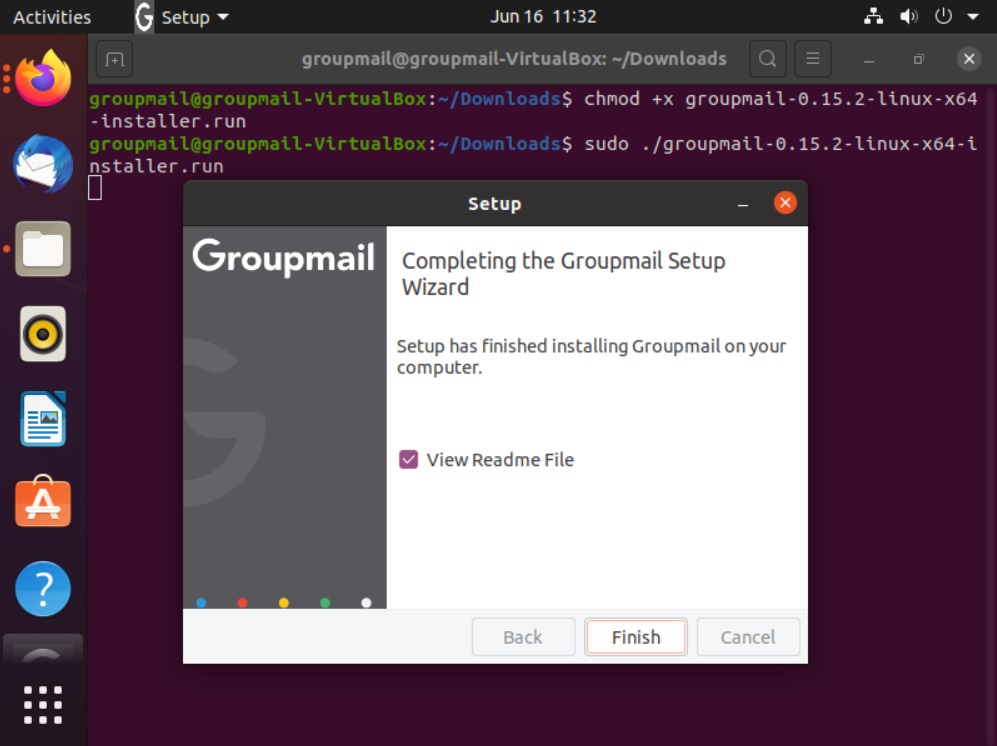Click the Finish button
Screen dimensions: 997x746
[x=636, y=637]
